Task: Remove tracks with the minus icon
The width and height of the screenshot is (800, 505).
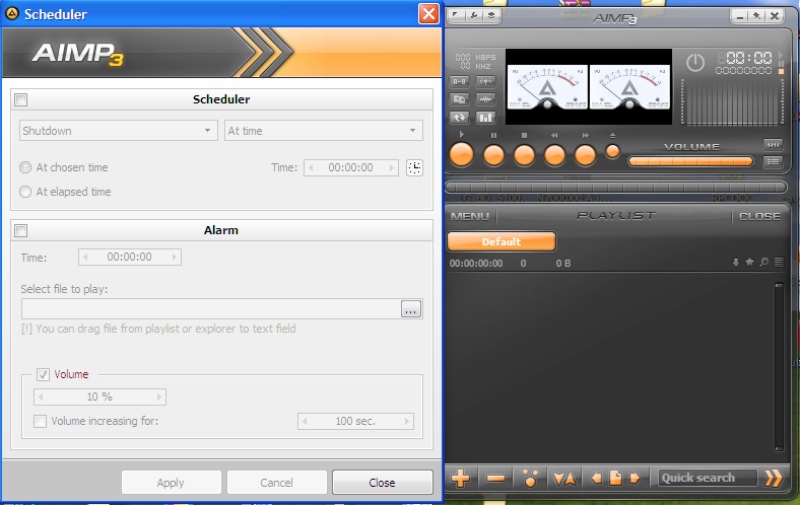Action: click(495, 478)
